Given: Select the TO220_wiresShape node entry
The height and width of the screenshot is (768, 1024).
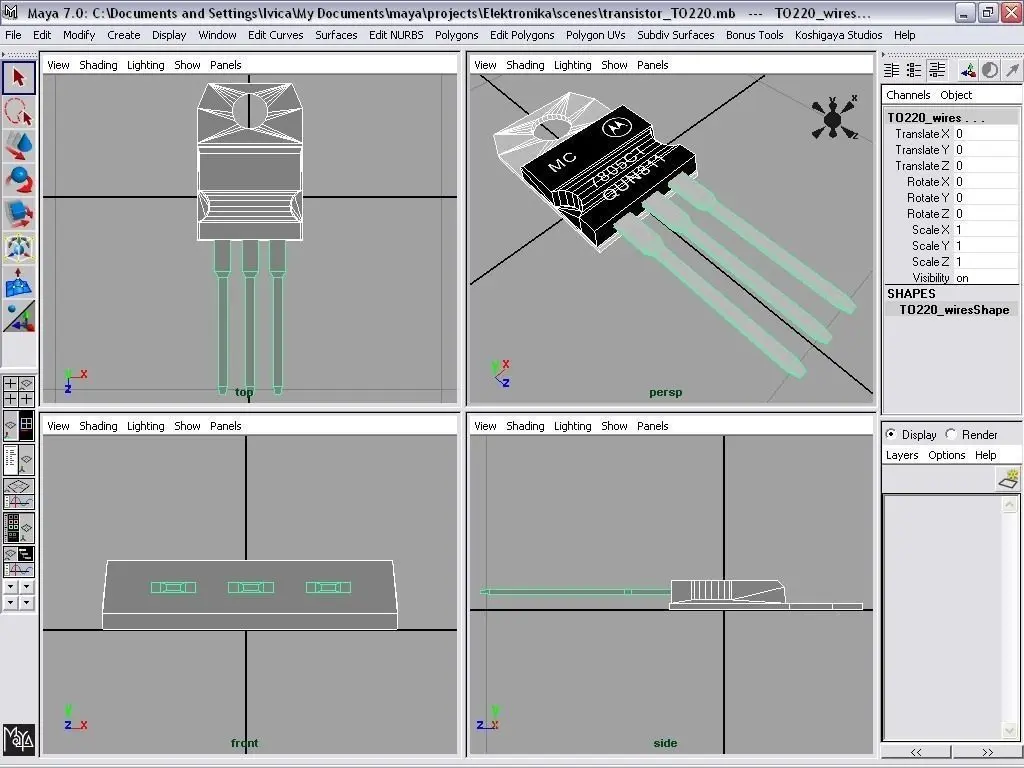Looking at the screenshot, I should click(x=954, y=310).
